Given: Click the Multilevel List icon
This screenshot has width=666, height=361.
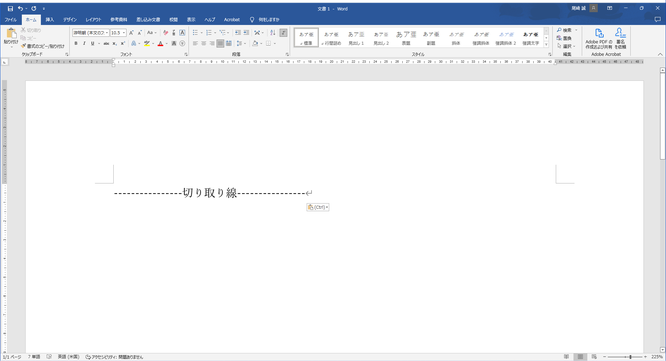Looking at the screenshot, I should [x=222, y=33].
